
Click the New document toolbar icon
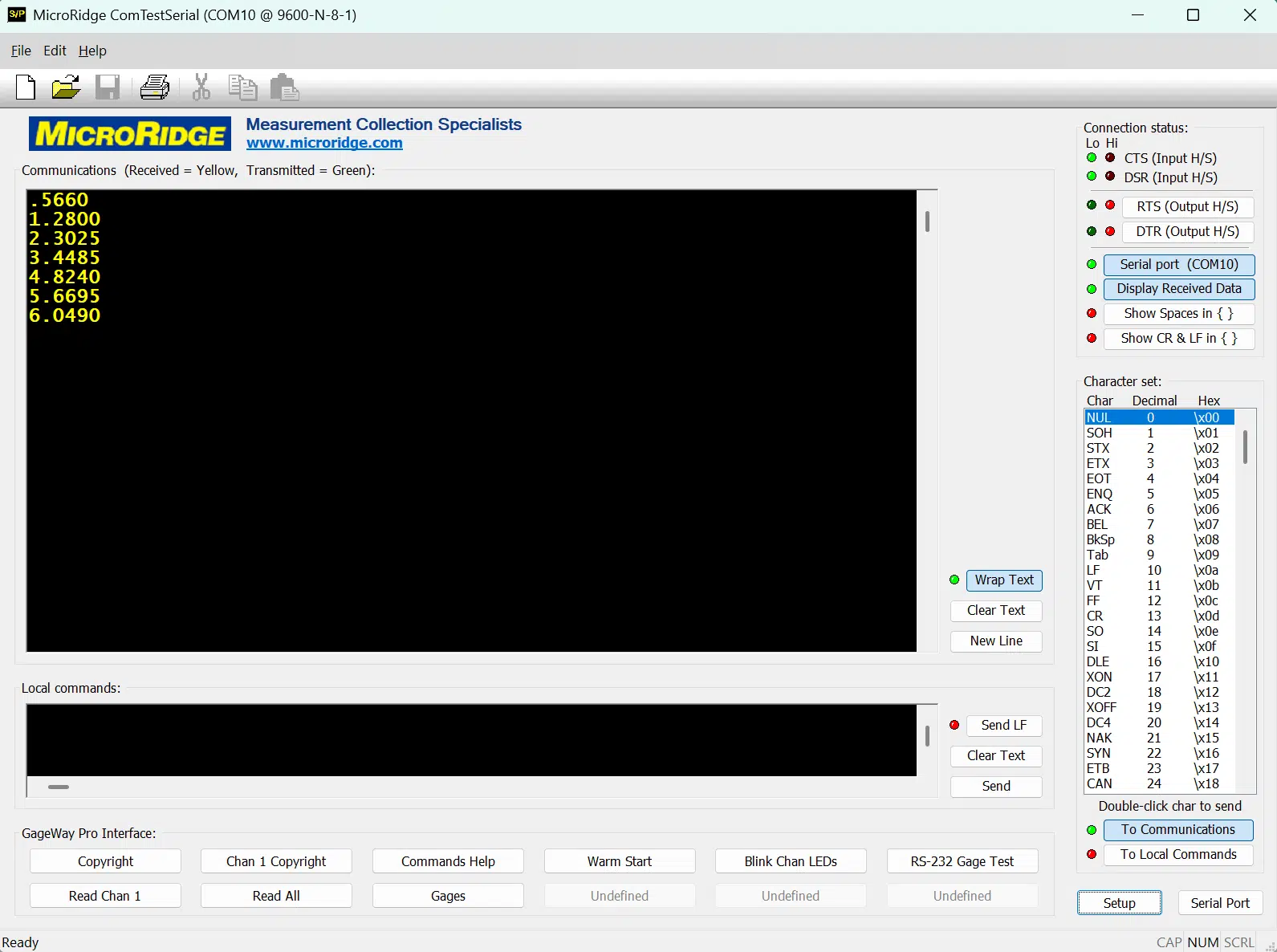click(x=26, y=87)
